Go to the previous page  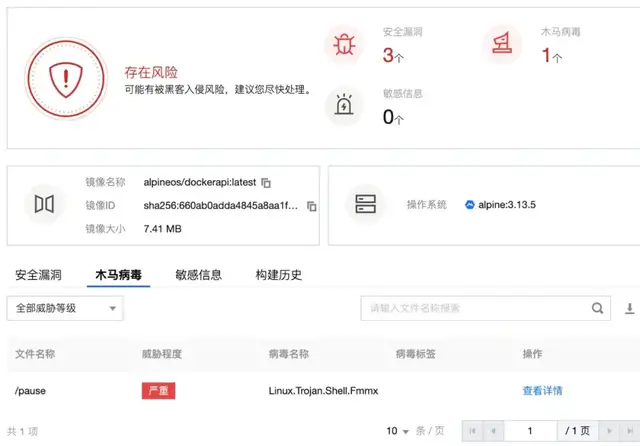point(493,431)
